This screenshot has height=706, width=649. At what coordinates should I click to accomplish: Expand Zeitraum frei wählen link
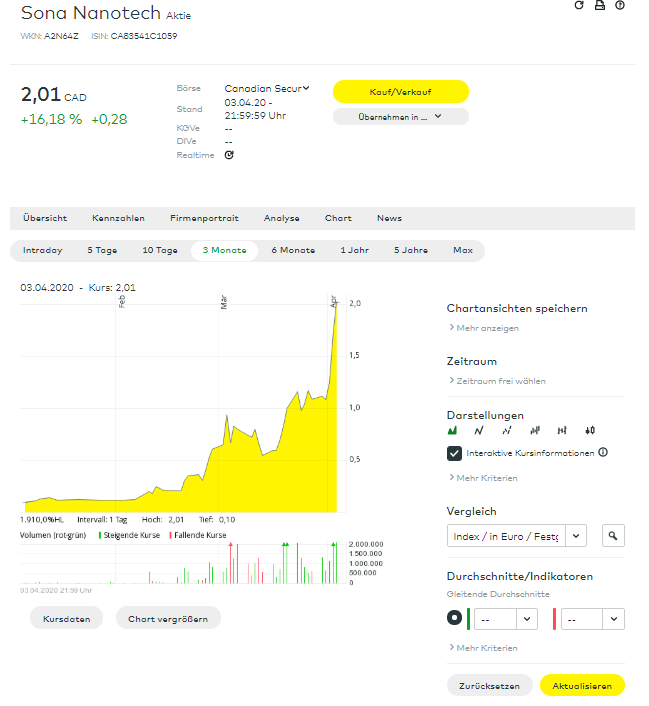pyautogui.click(x=500, y=381)
